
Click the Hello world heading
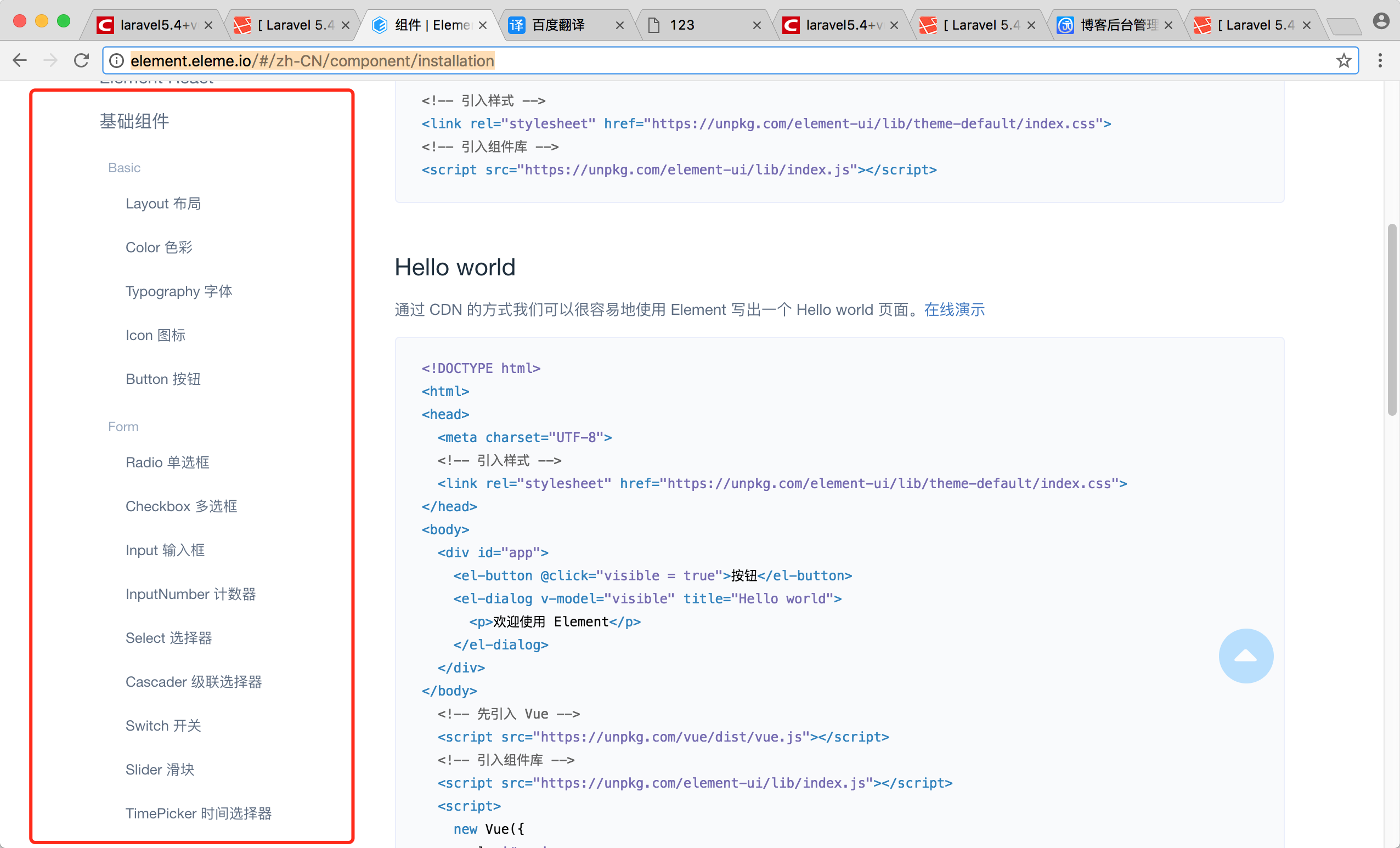coord(455,267)
